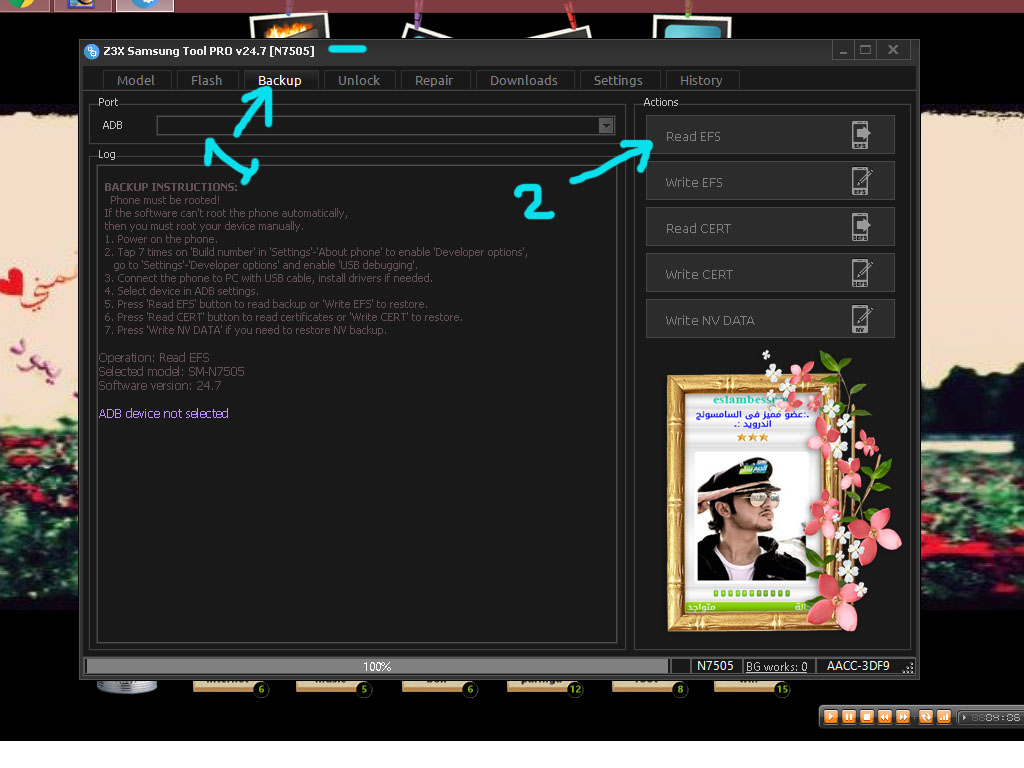Viewport: 1024px width, 768px height.
Task: Click the 'BACKUP INSTRUCTIONS:' log heading
Action: (x=171, y=187)
